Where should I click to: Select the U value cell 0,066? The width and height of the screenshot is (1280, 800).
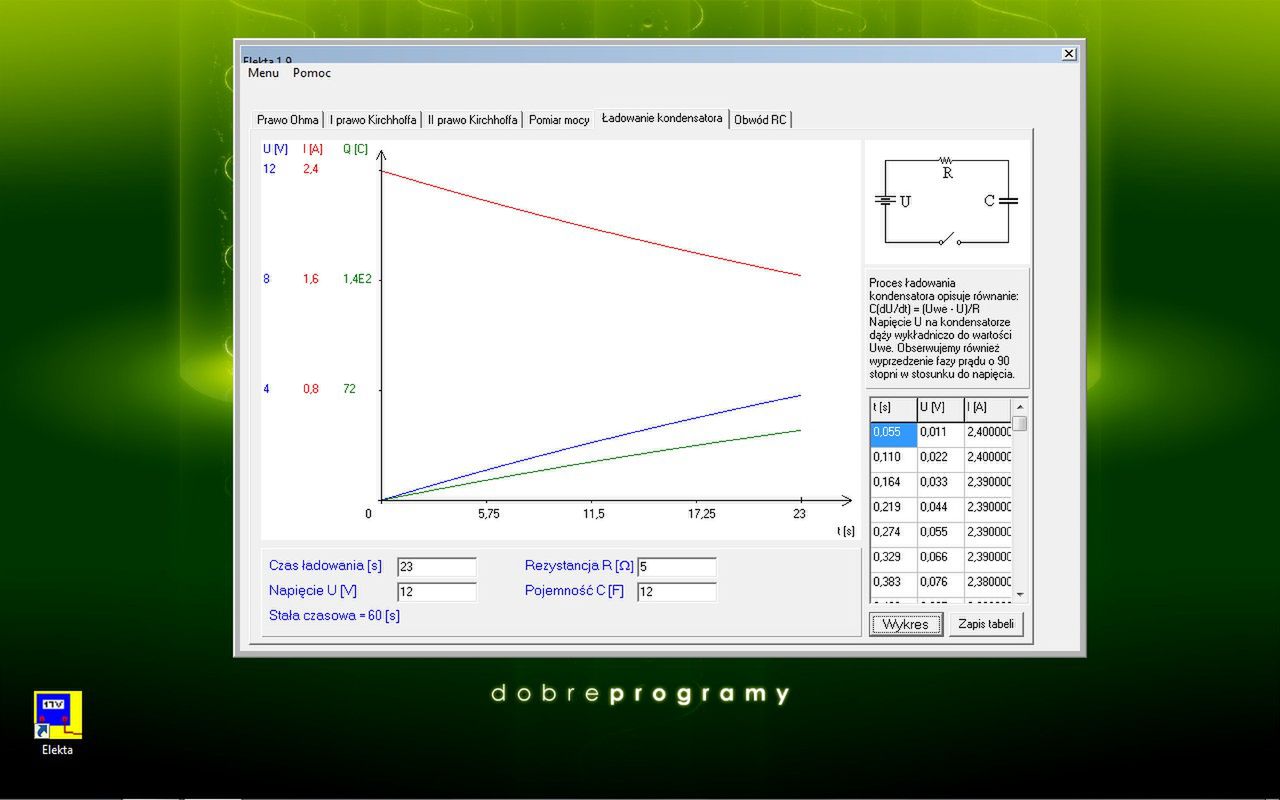[x=940, y=558]
